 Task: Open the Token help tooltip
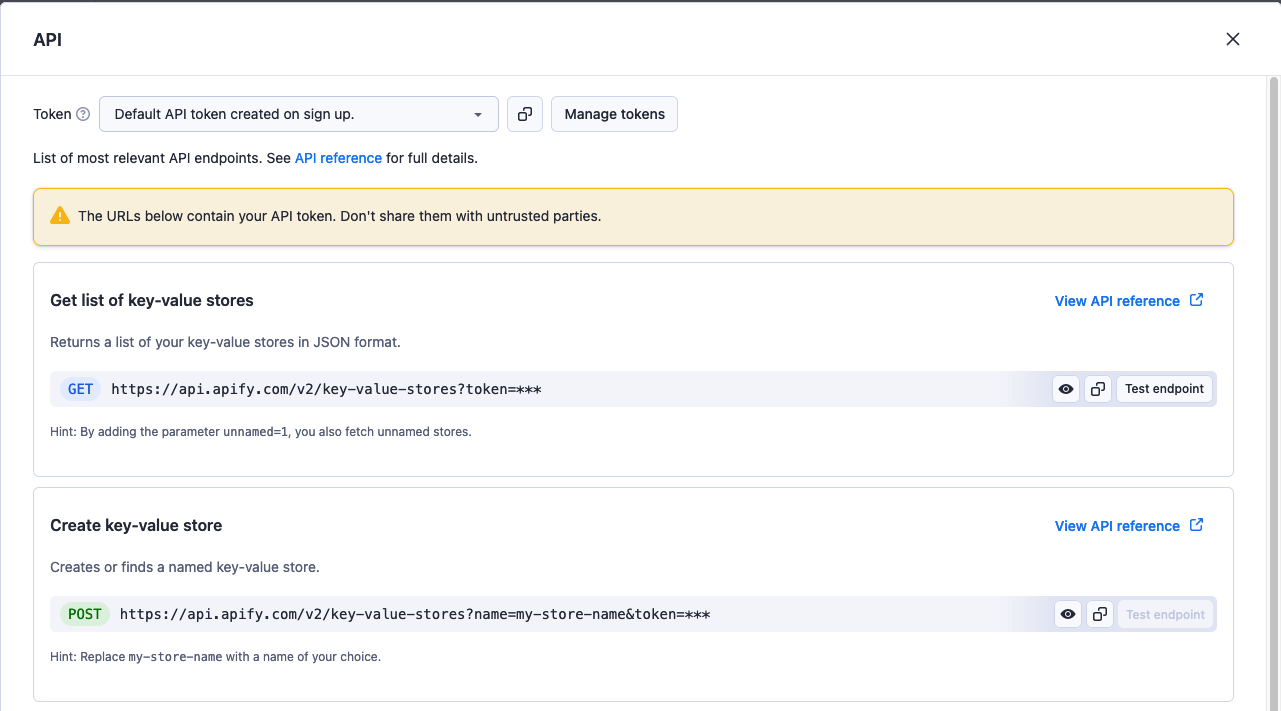(x=84, y=114)
